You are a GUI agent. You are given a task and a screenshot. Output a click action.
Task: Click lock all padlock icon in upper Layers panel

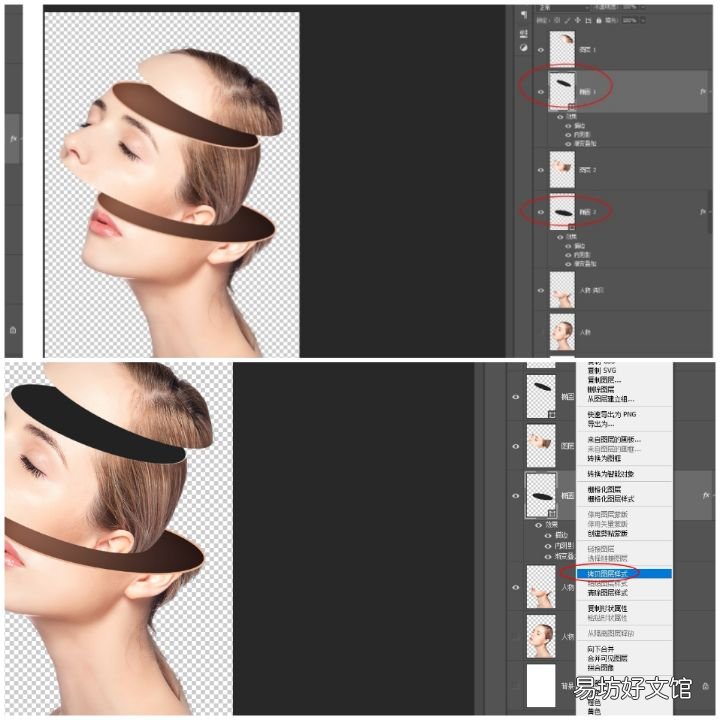point(598,21)
